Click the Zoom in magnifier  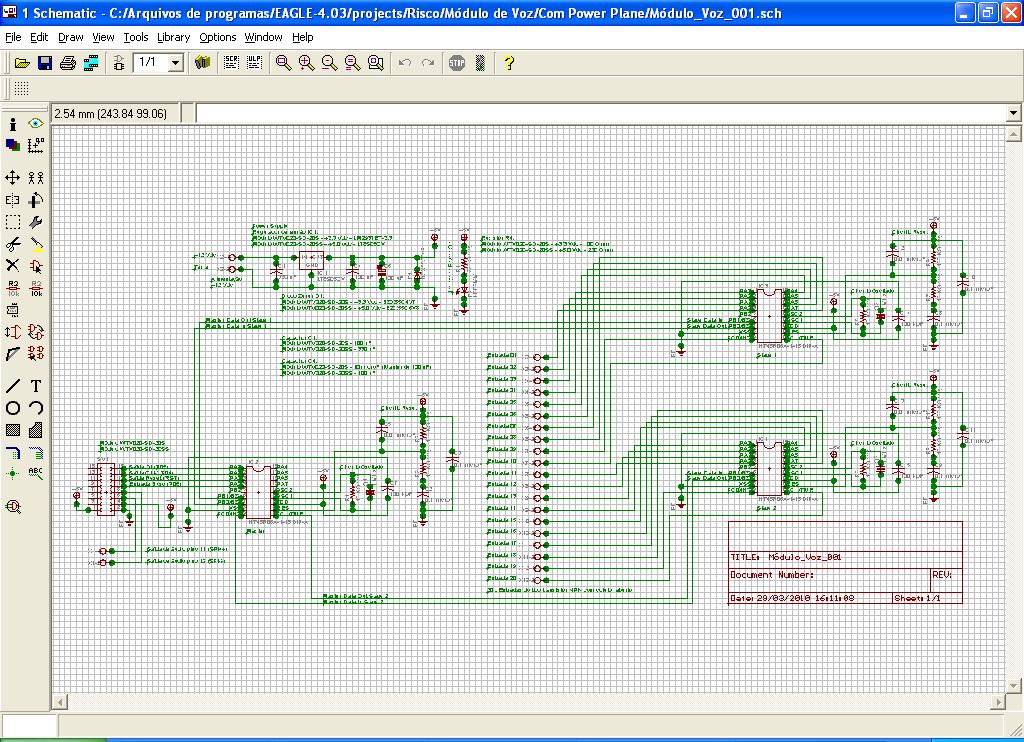point(306,63)
